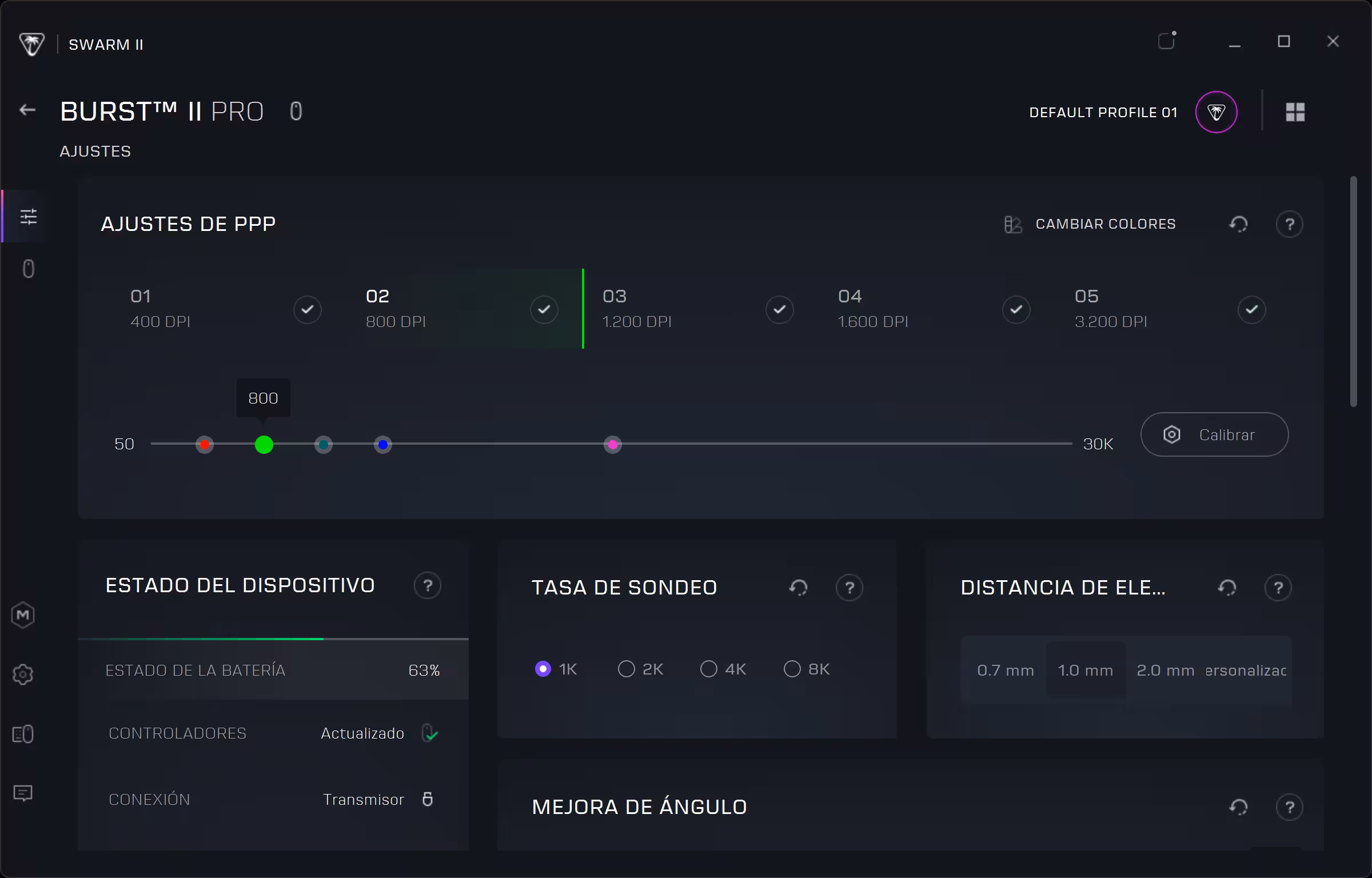Viewport: 1372px width, 878px height.
Task: Open the macros hexagon M sidebar icon
Action: tap(23, 615)
